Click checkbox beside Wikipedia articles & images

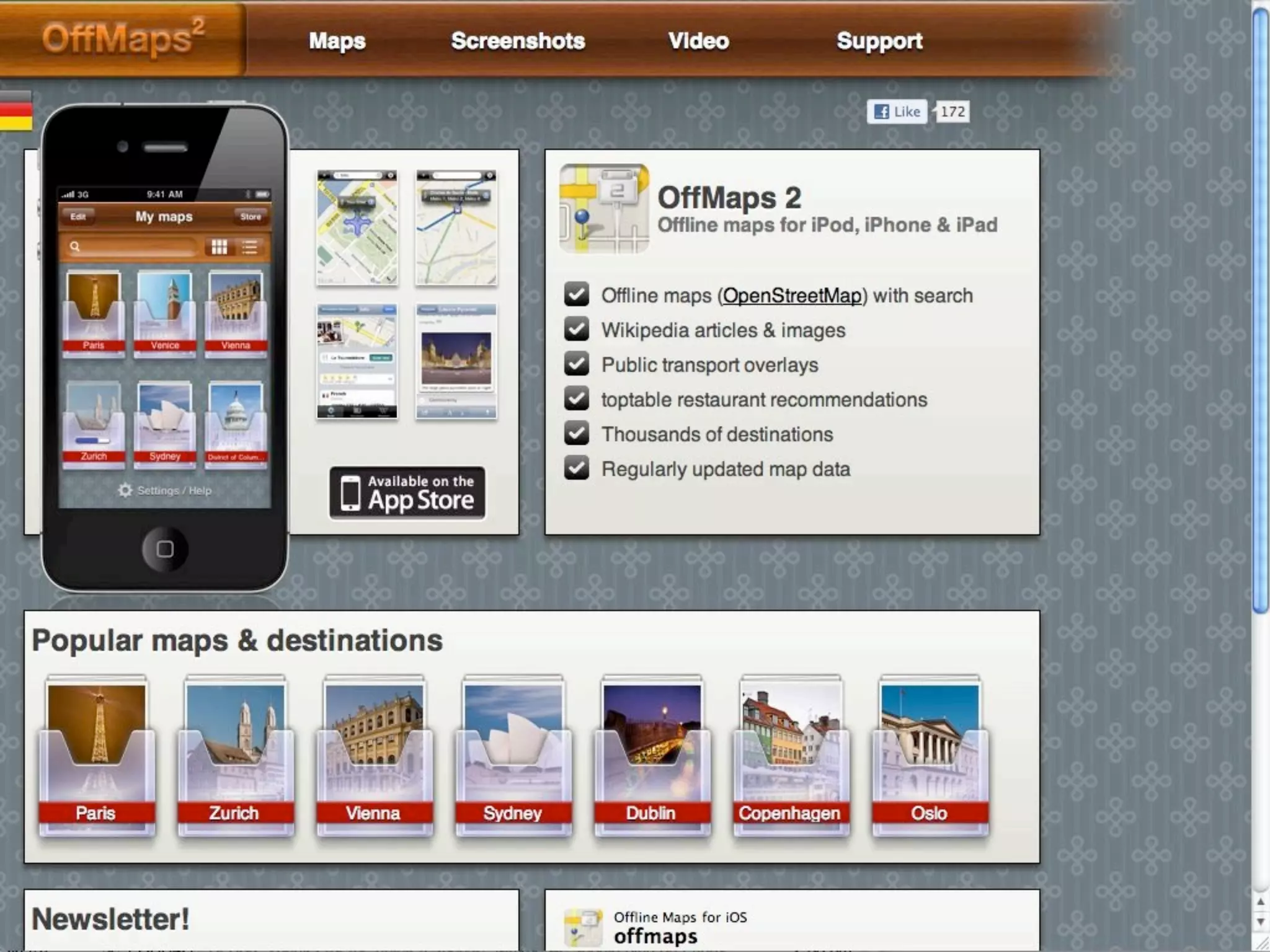tap(576, 329)
